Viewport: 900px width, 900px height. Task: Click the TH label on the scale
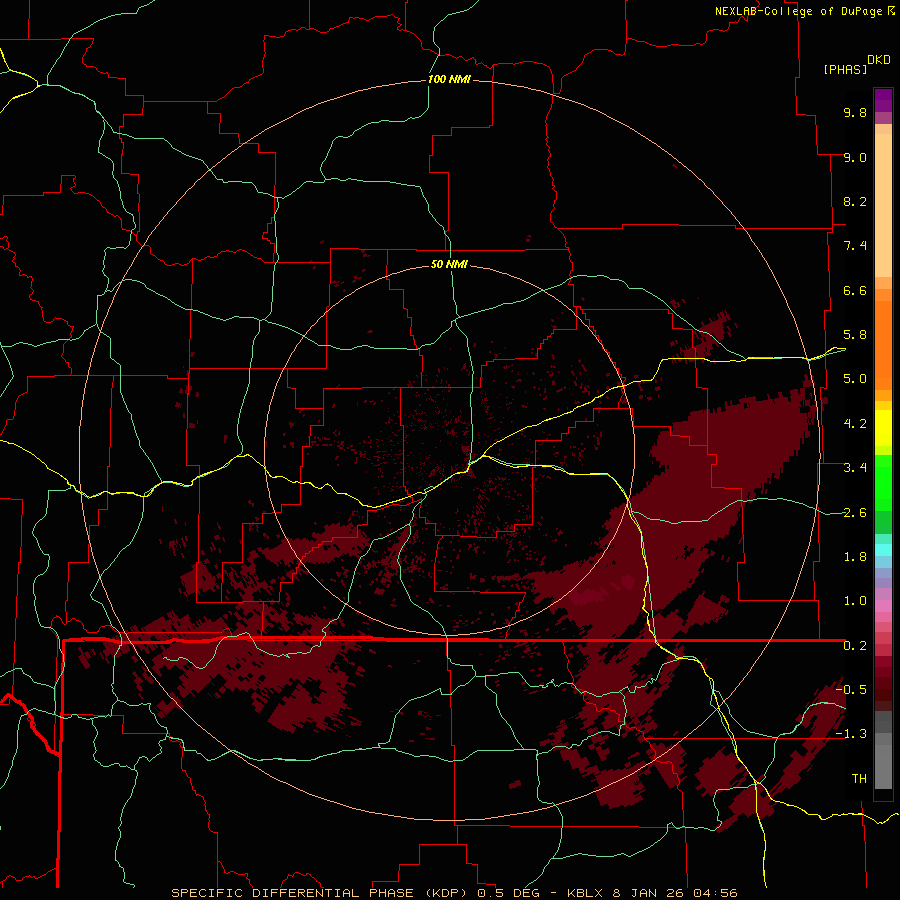(859, 779)
